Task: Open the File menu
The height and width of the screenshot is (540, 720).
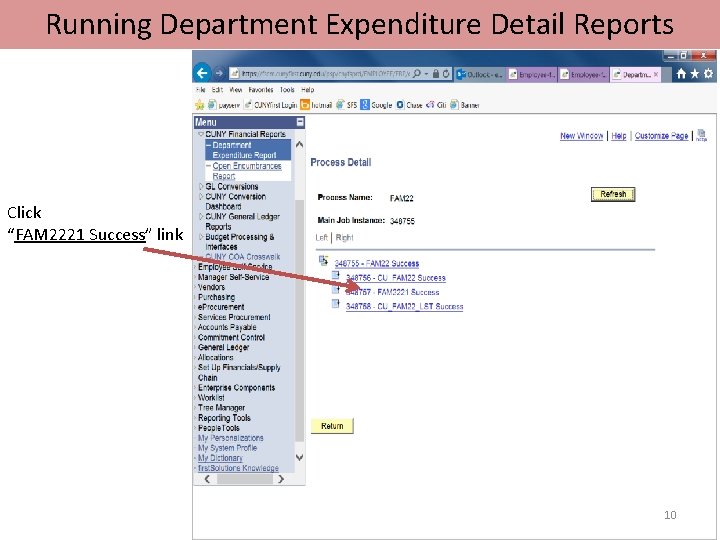Action: click(x=201, y=90)
